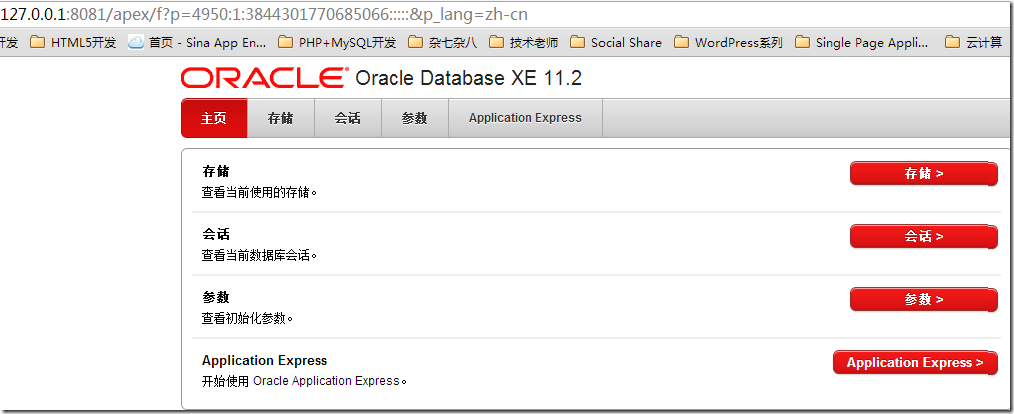Click the text 查看当前数据库会话。
Screen dimensions: 1014x414
(259, 256)
